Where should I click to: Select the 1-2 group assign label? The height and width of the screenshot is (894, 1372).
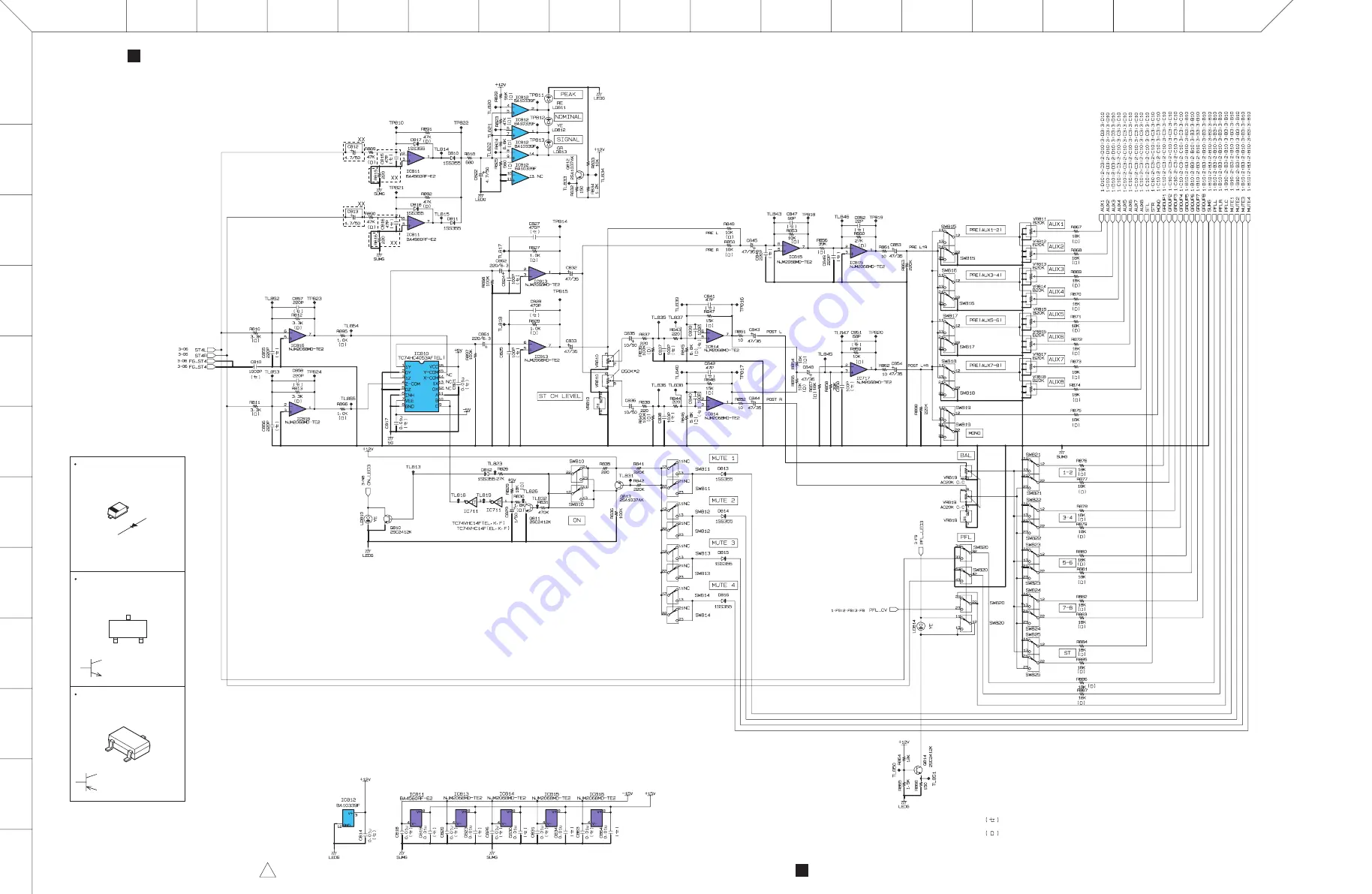tap(1067, 473)
